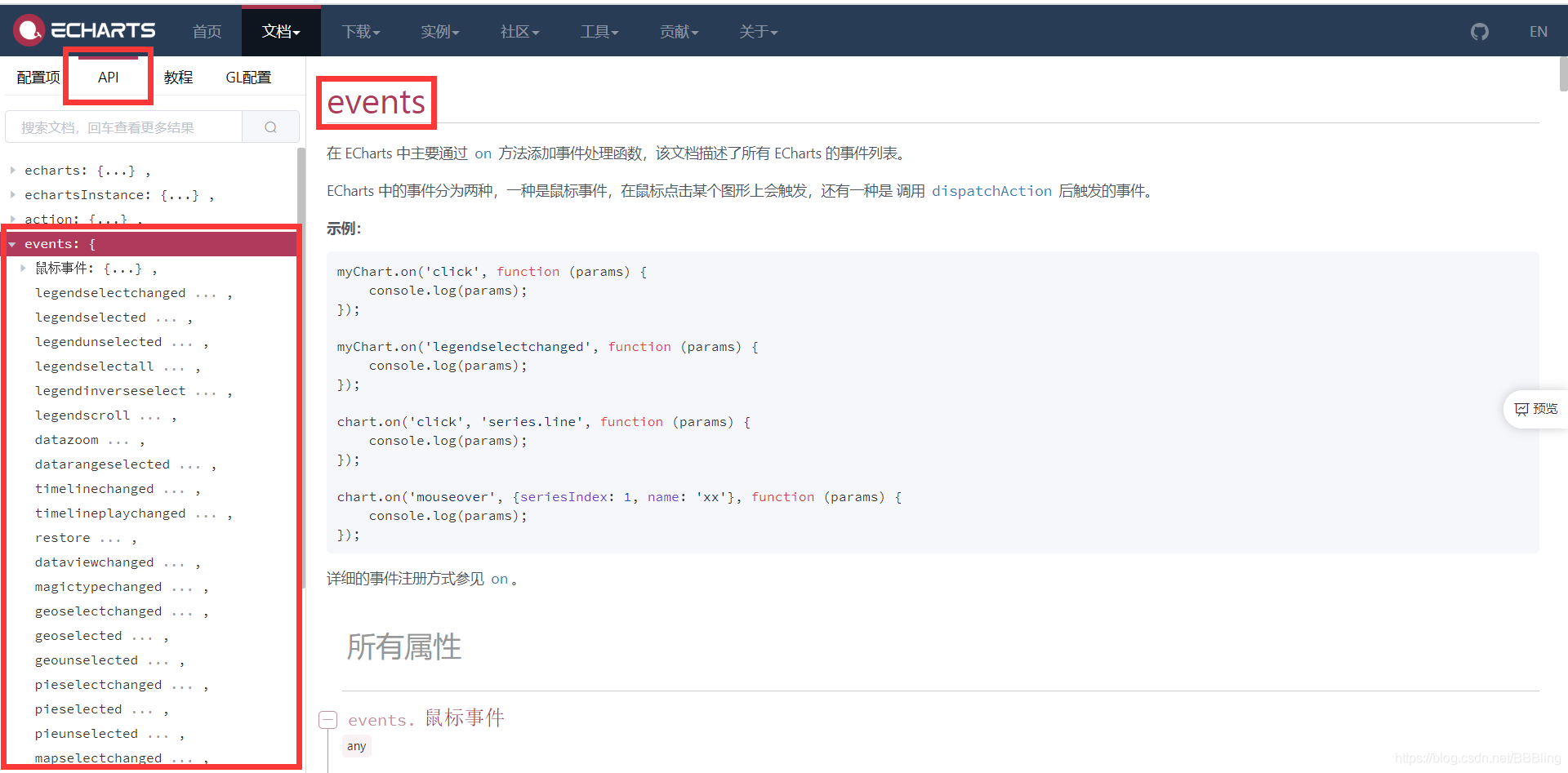Switch to the 配置项 tab

pos(38,78)
